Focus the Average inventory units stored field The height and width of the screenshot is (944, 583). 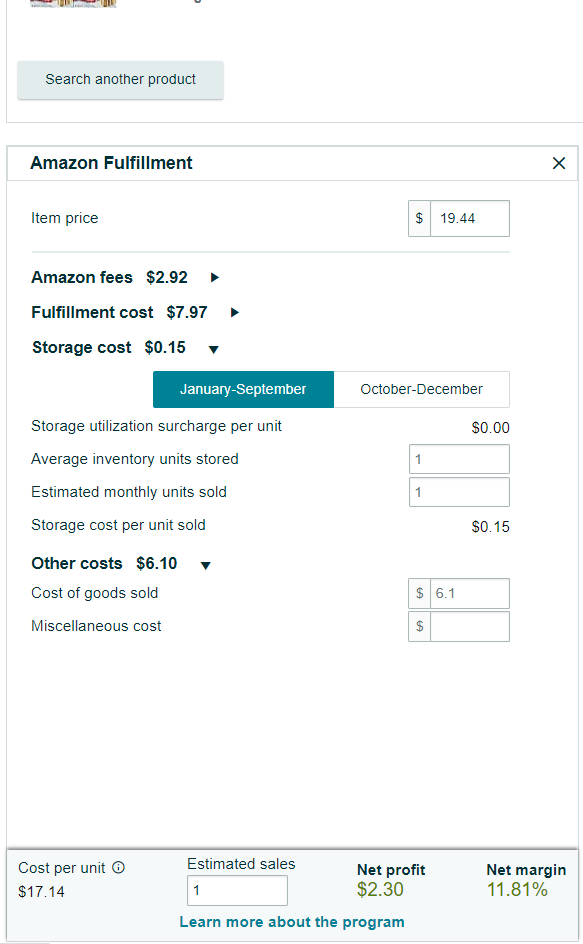tap(459, 459)
